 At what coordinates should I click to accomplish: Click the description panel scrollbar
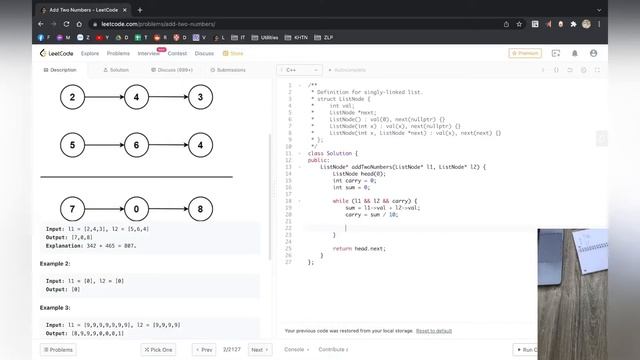click(269, 197)
